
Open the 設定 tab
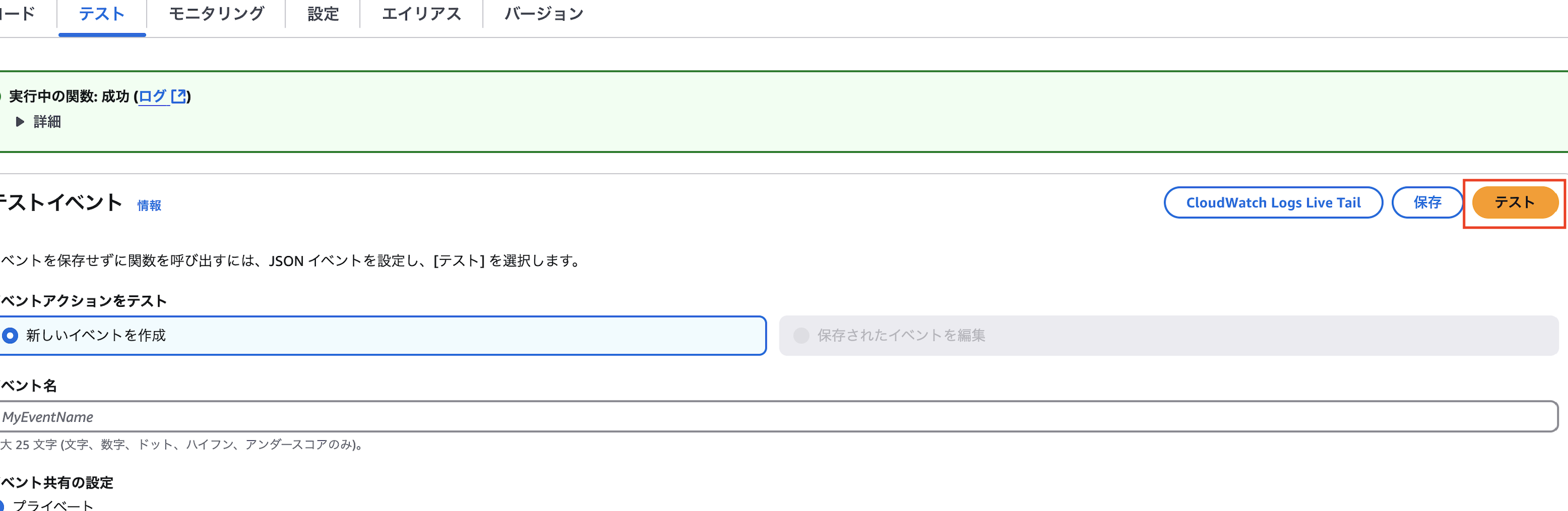[x=323, y=13]
